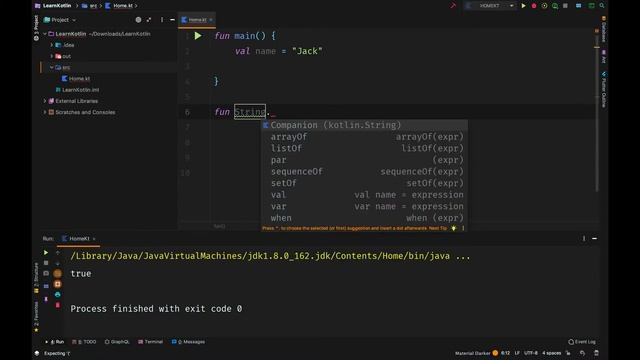Click the Profiler run icon in the toolbar
Screen dimensions: 640x360
coord(555,6)
